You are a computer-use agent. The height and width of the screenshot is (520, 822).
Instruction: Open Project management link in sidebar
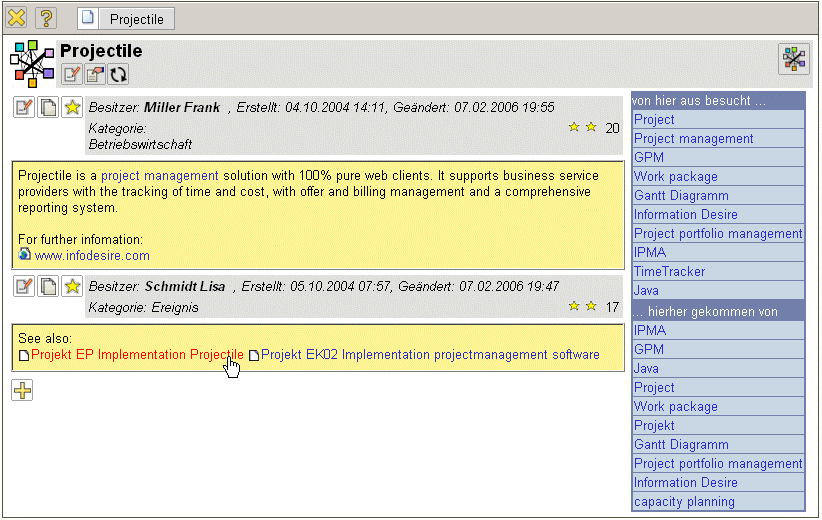(693, 138)
